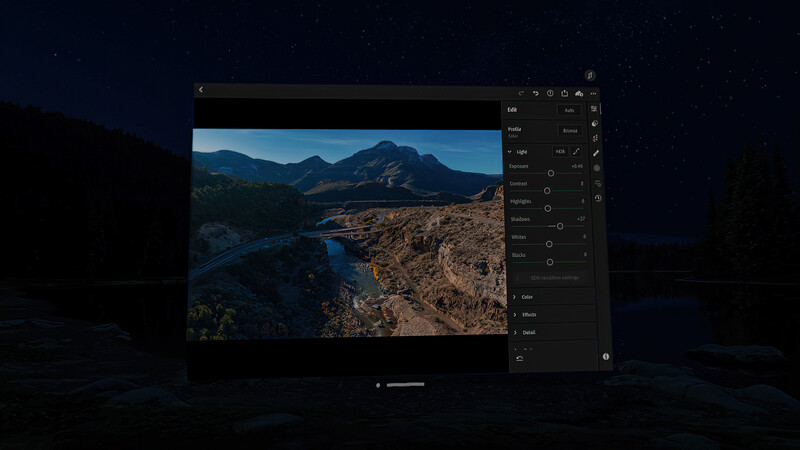Screen dimensions: 800x450
Task: Open the info/help circle icon
Action: point(550,93)
